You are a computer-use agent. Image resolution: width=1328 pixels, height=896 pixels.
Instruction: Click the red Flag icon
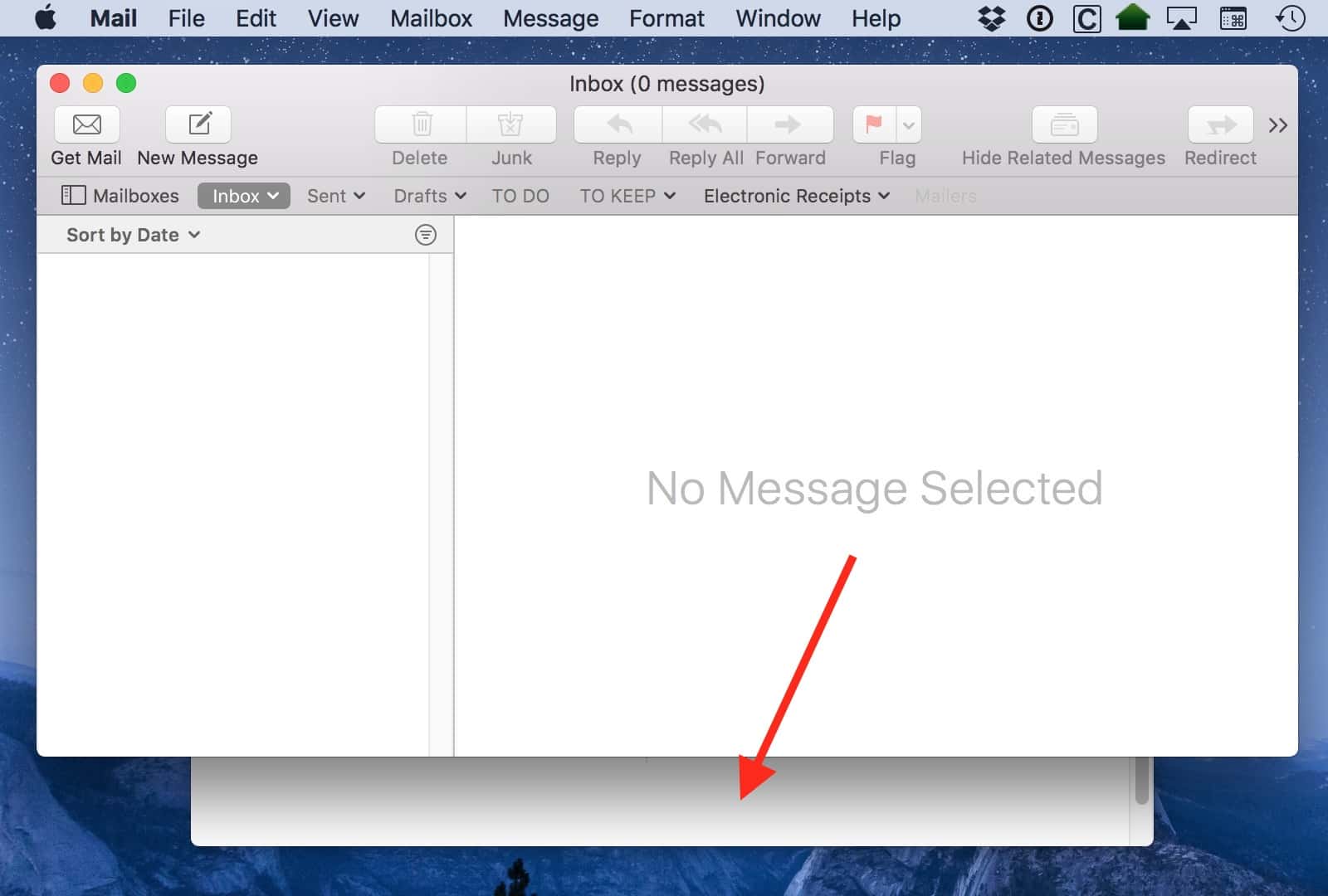[874, 125]
